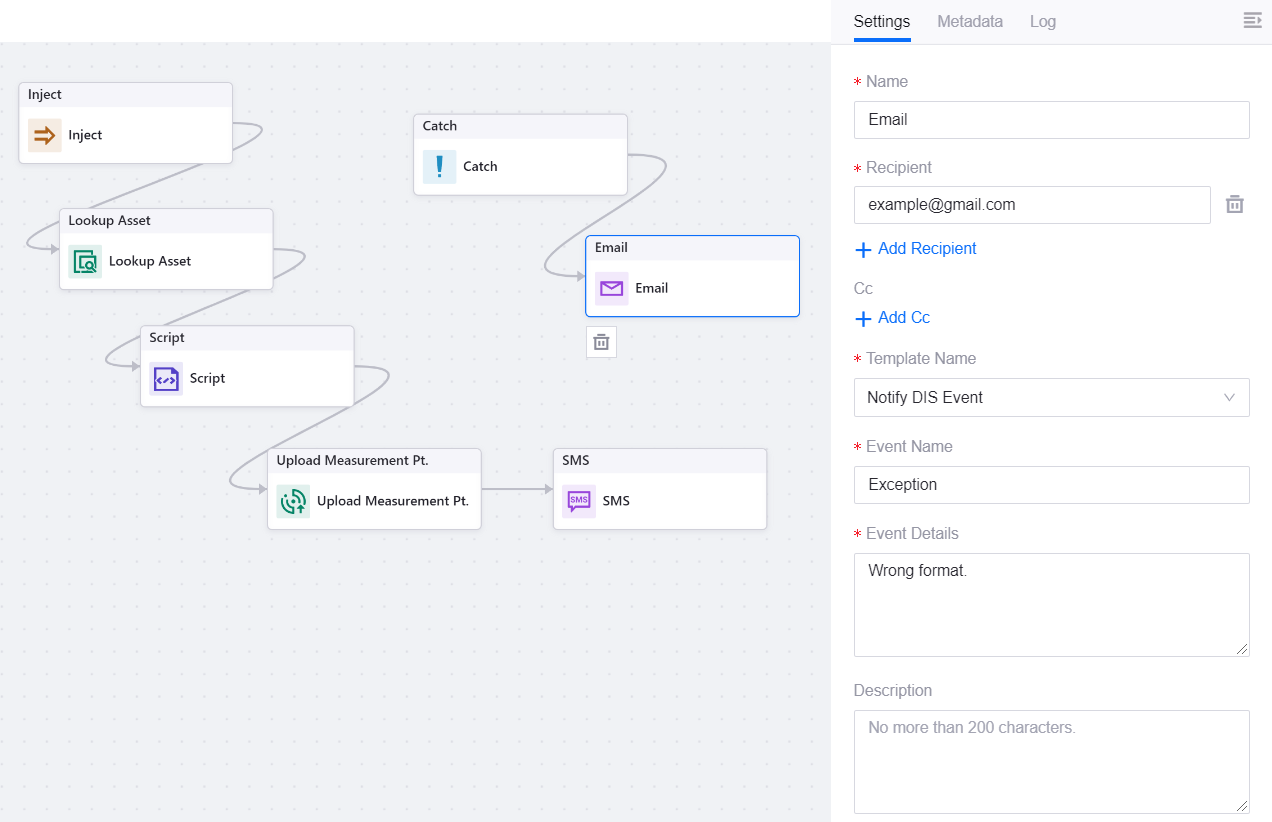Select the Lookup Asset node icon
The width and height of the screenshot is (1272, 822).
coord(85,261)
